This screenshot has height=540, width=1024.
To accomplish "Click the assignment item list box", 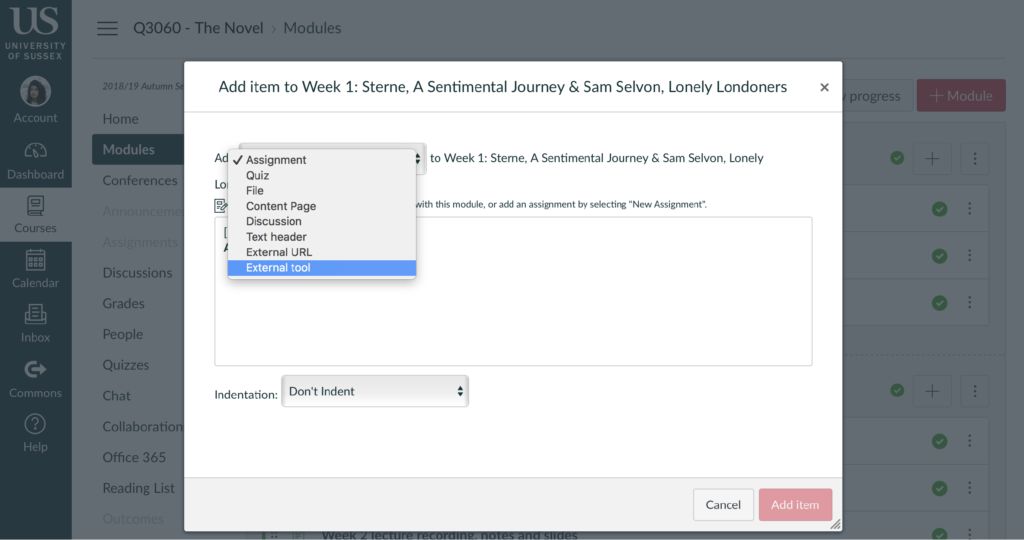I will 513,291.
